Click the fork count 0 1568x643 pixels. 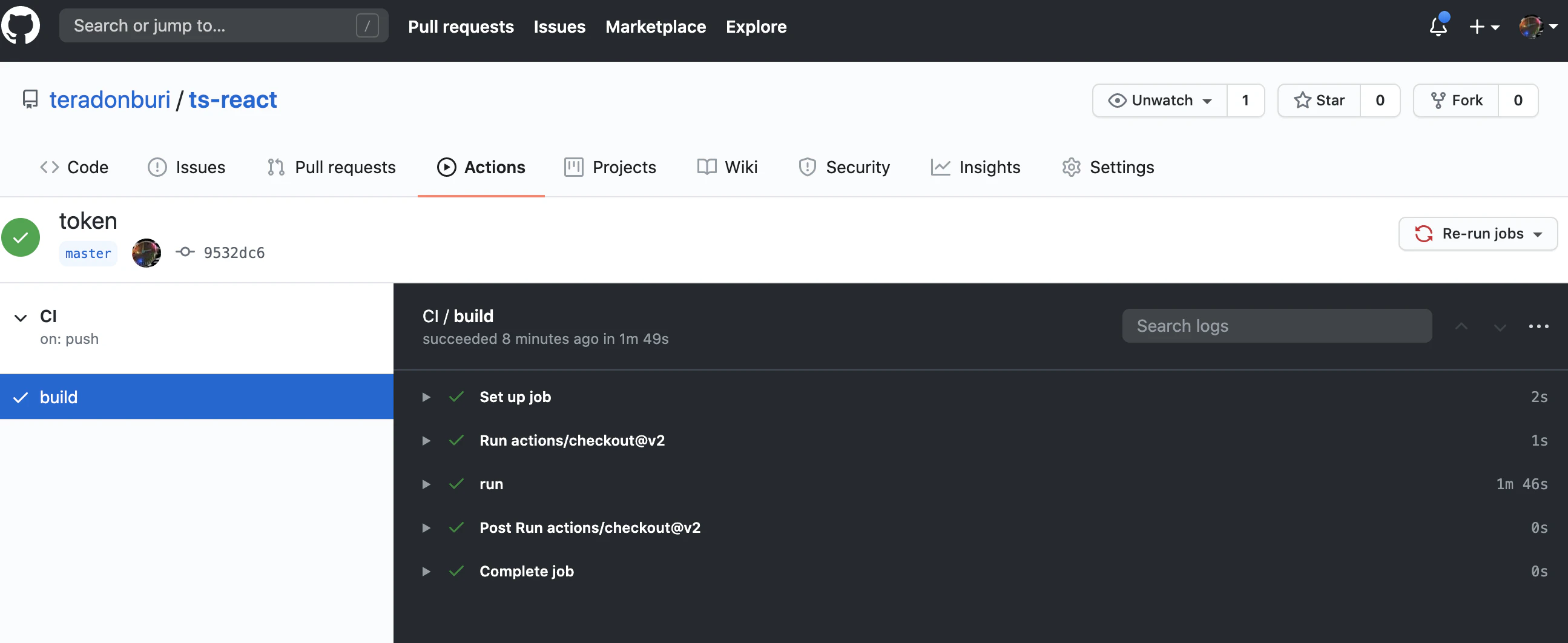point(1518,101)
